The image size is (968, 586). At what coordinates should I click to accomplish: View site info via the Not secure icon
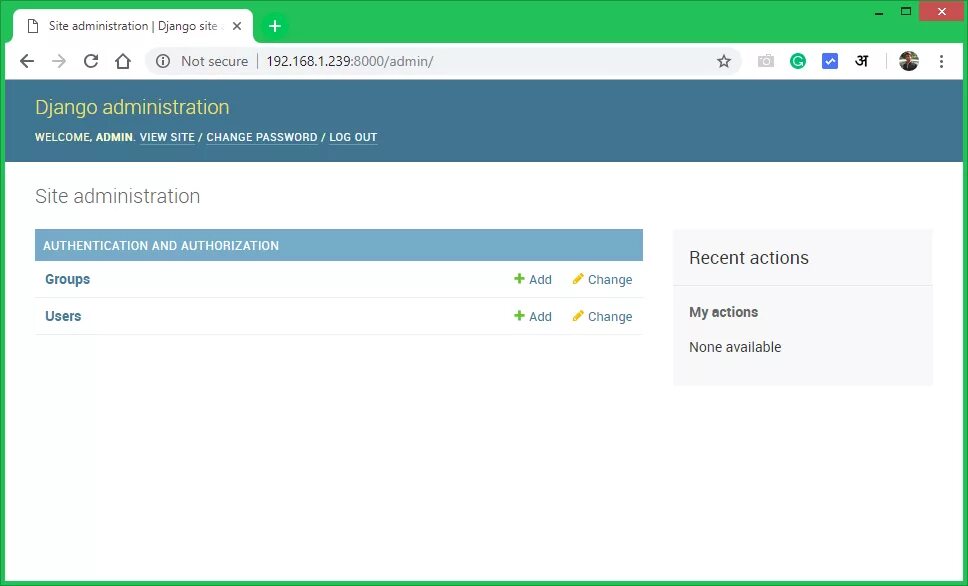click(x=163, y=61)
